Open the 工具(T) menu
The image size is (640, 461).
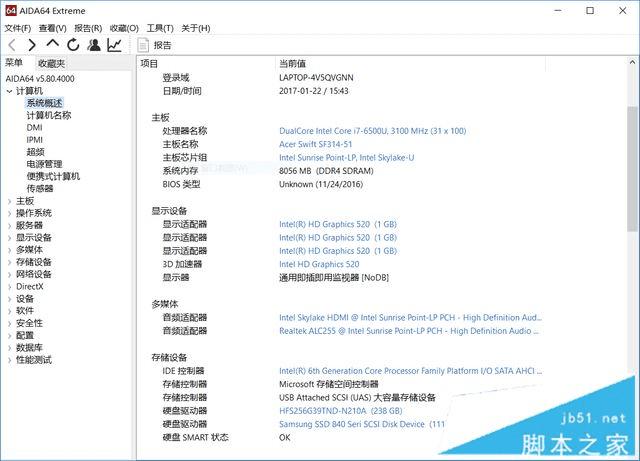pos(160,28)
